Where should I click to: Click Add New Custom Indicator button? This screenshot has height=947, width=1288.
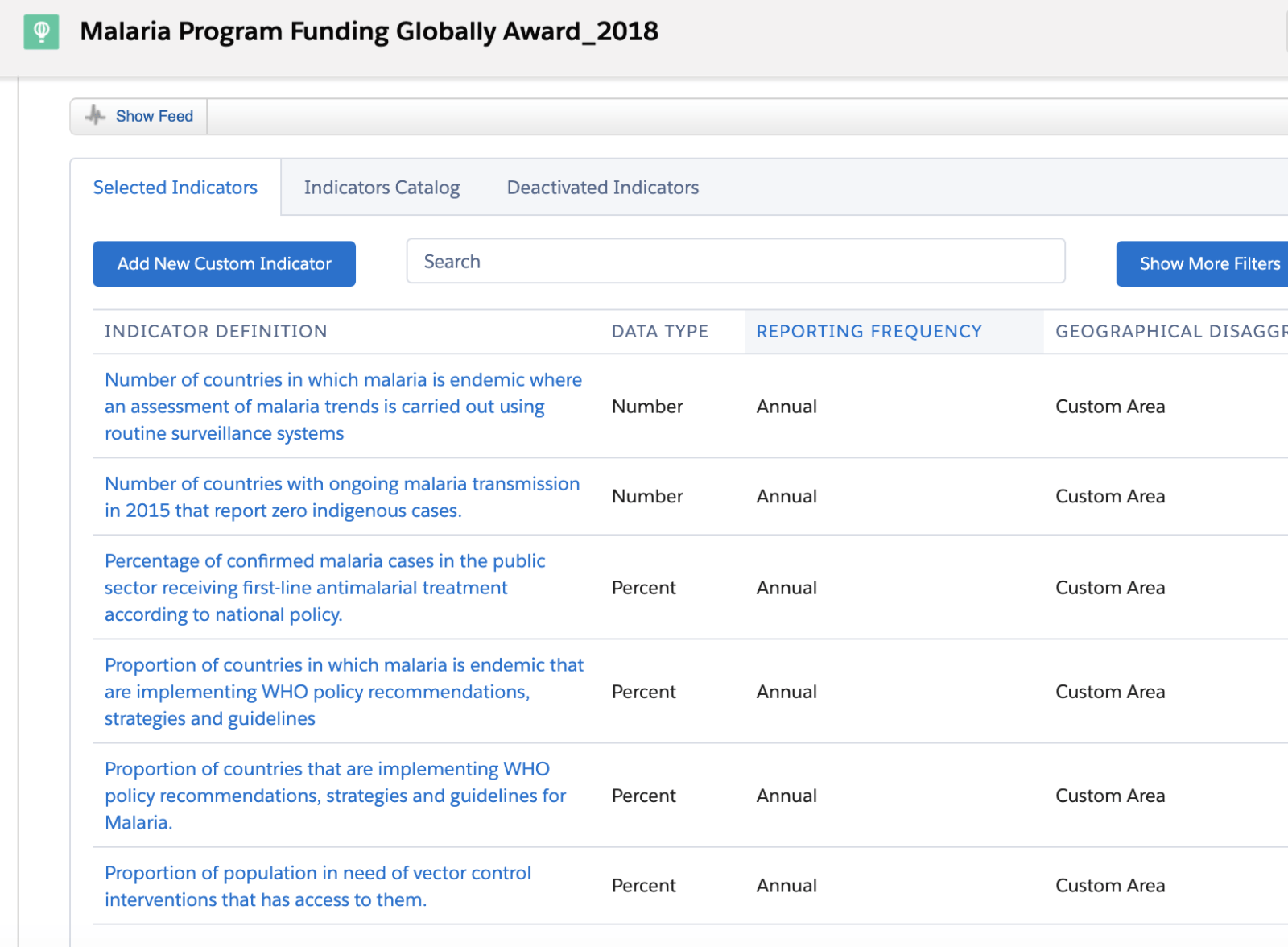tap(224, 263)
